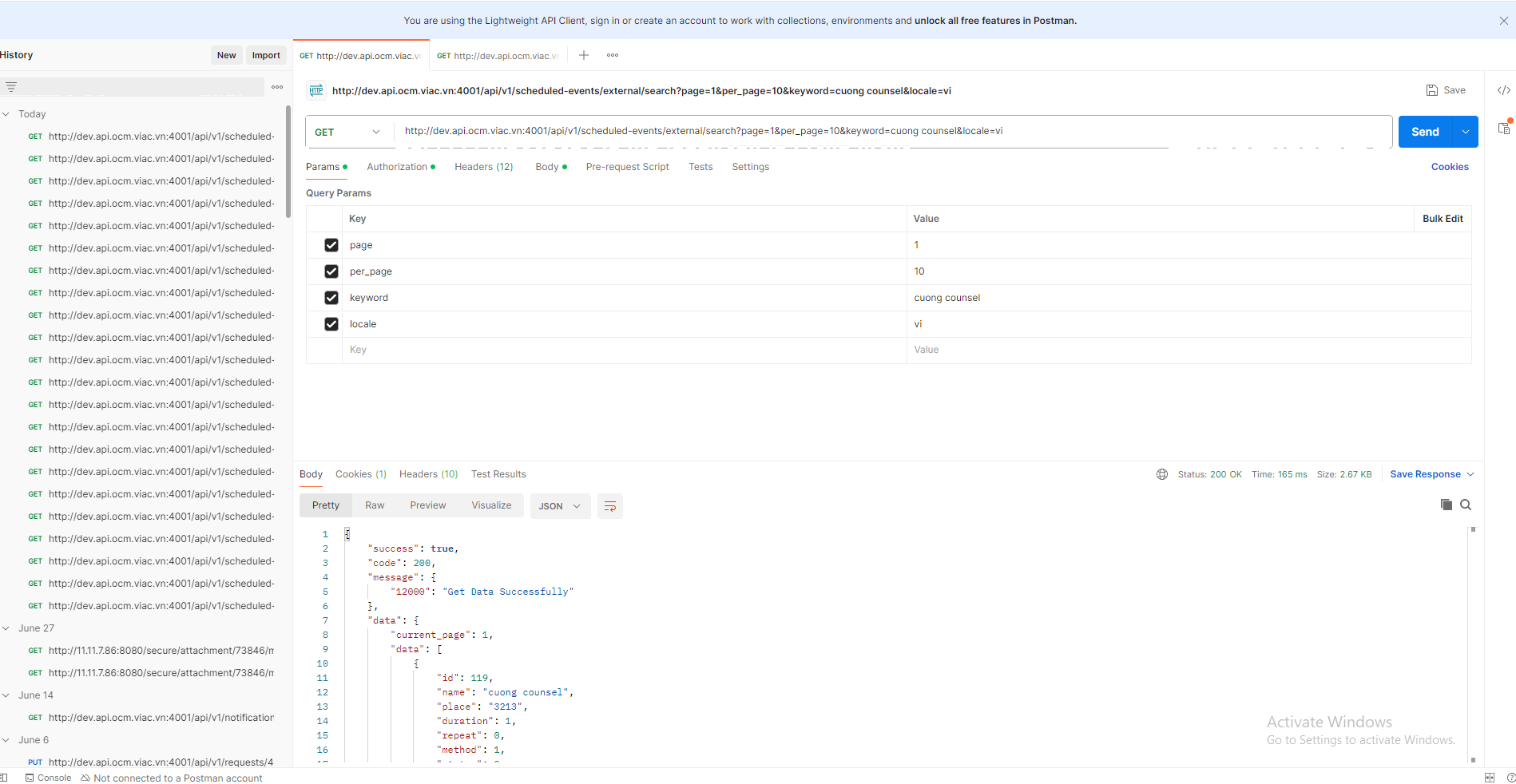Image resolution: width=1516 pixels, height=784 pixels.
Task: Open the right sidebar info panel
Action: [x=1504, y=127]
